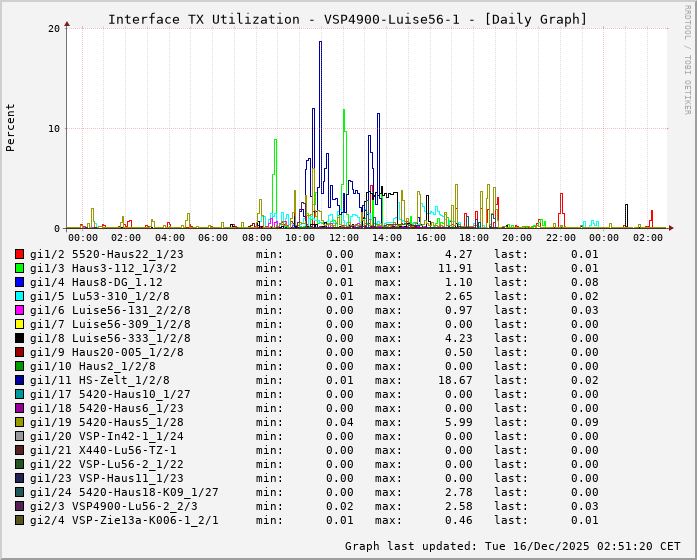Screen dimensions: 697x560
Task: Click the gi1/24 5420-Haus18-K09 legend entry
Action: click(124, 492)
